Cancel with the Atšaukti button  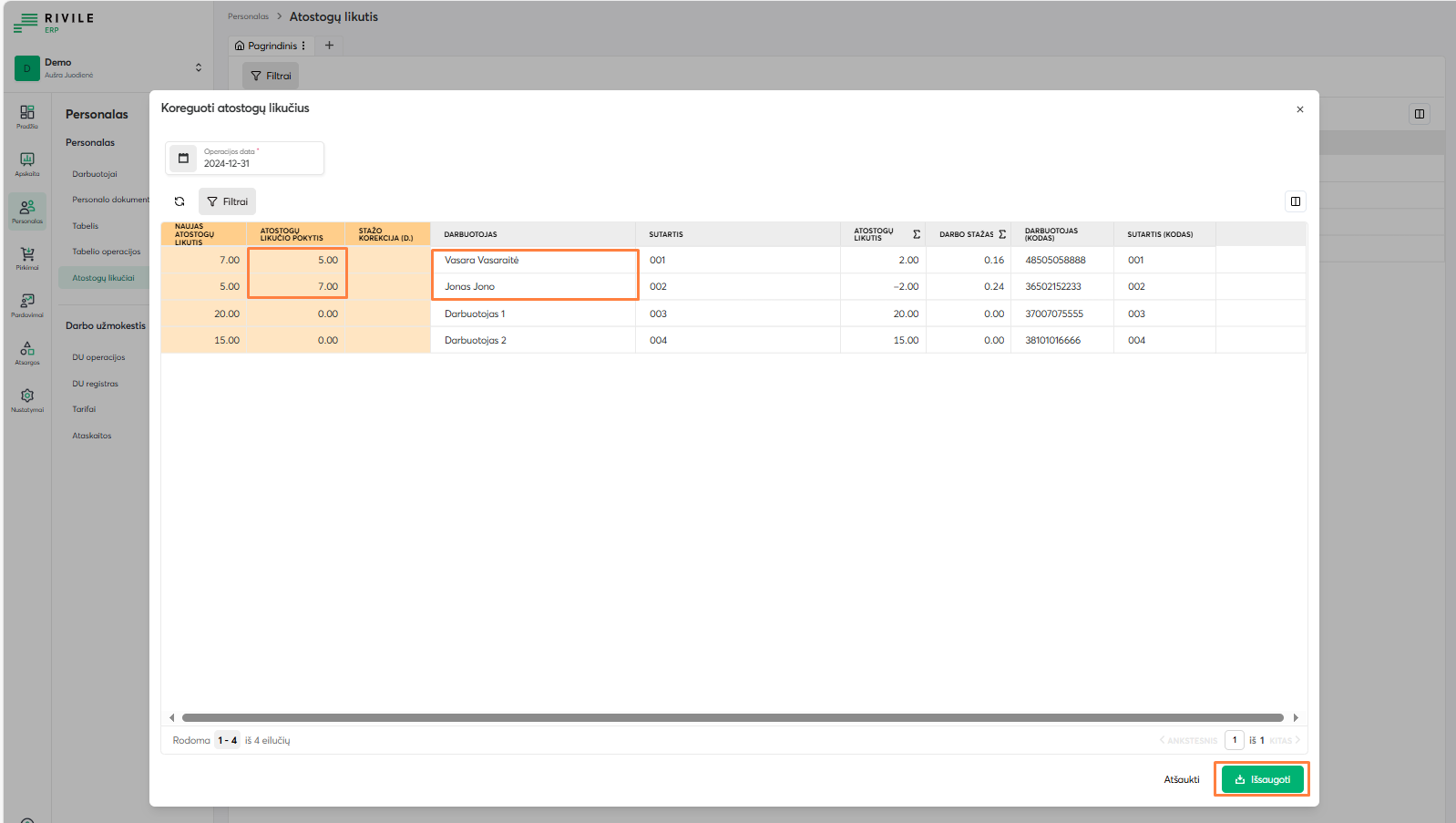click(x=1182, y=779)
